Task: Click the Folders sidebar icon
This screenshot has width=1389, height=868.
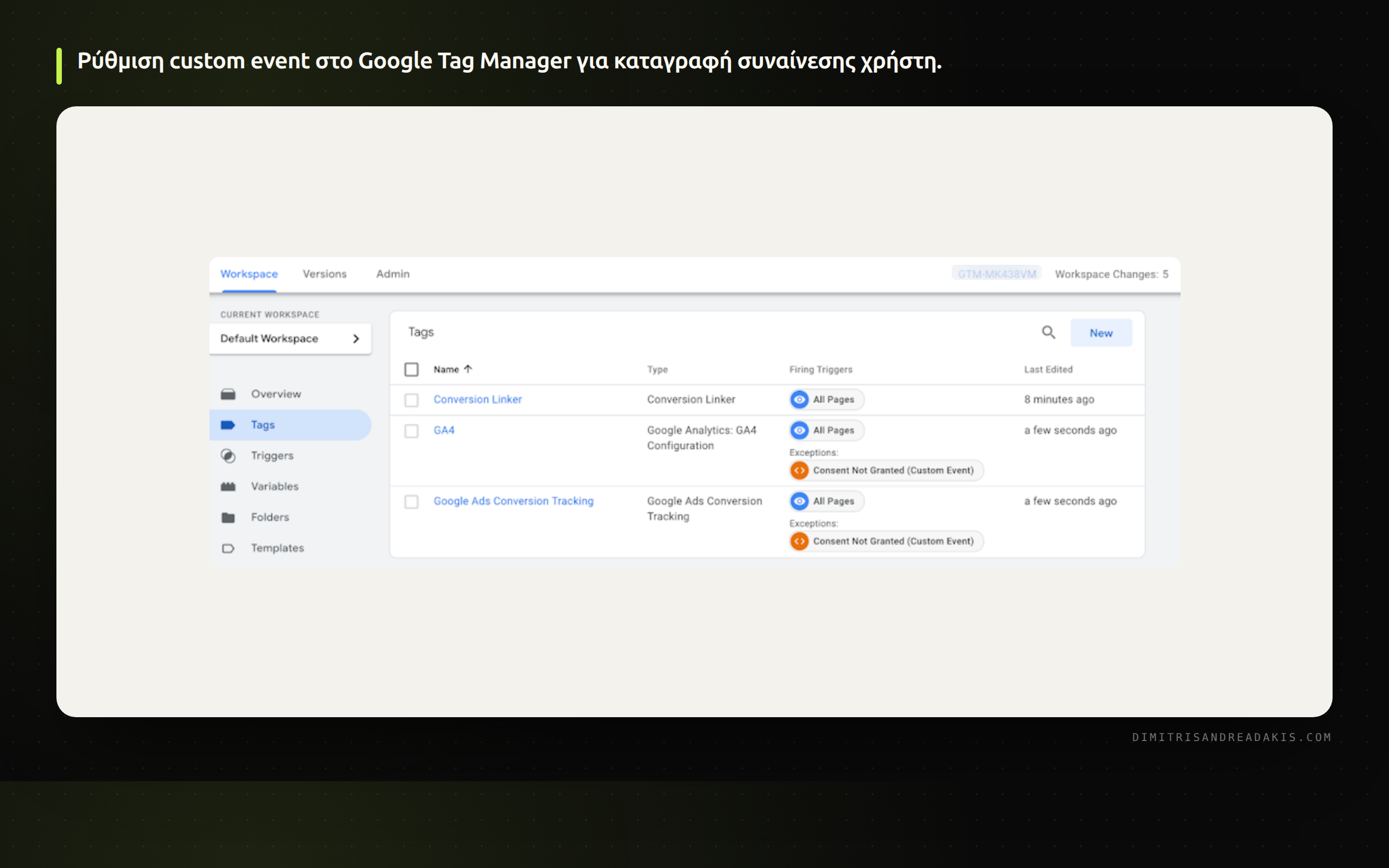Action: click(228, 517)
